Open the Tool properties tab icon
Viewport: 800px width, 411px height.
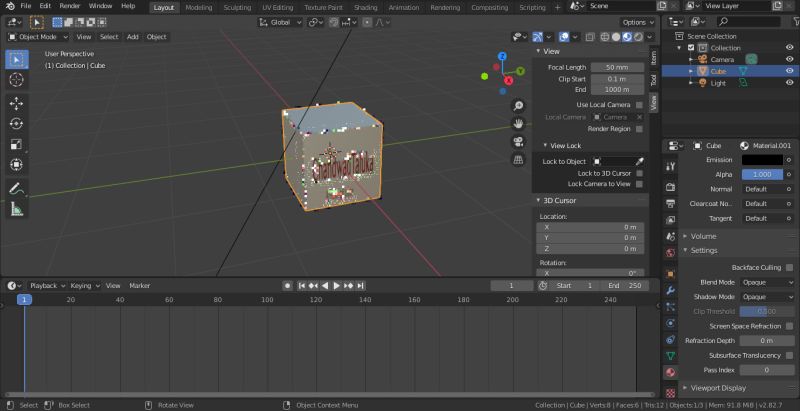click(670, 166)
